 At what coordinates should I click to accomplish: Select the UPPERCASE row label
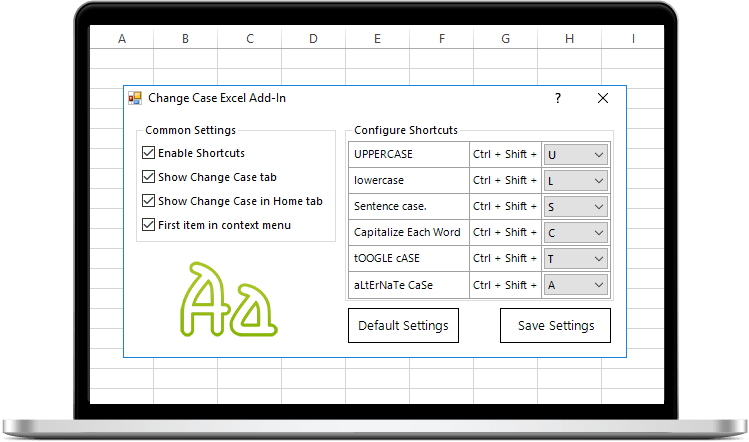pyautogui.click(x=383, y=154)
